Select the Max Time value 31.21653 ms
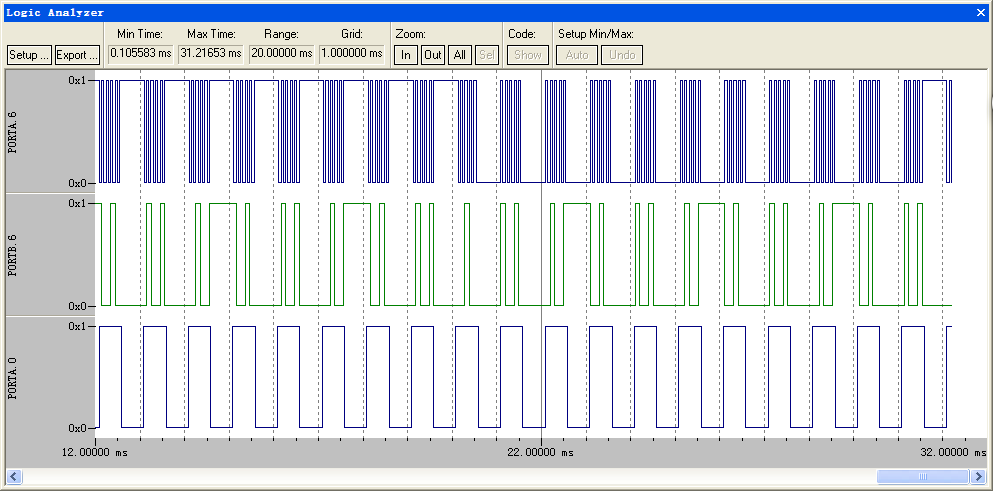Image resolution: width=993 pixels, height=491 pixels. tap(211, 54)
